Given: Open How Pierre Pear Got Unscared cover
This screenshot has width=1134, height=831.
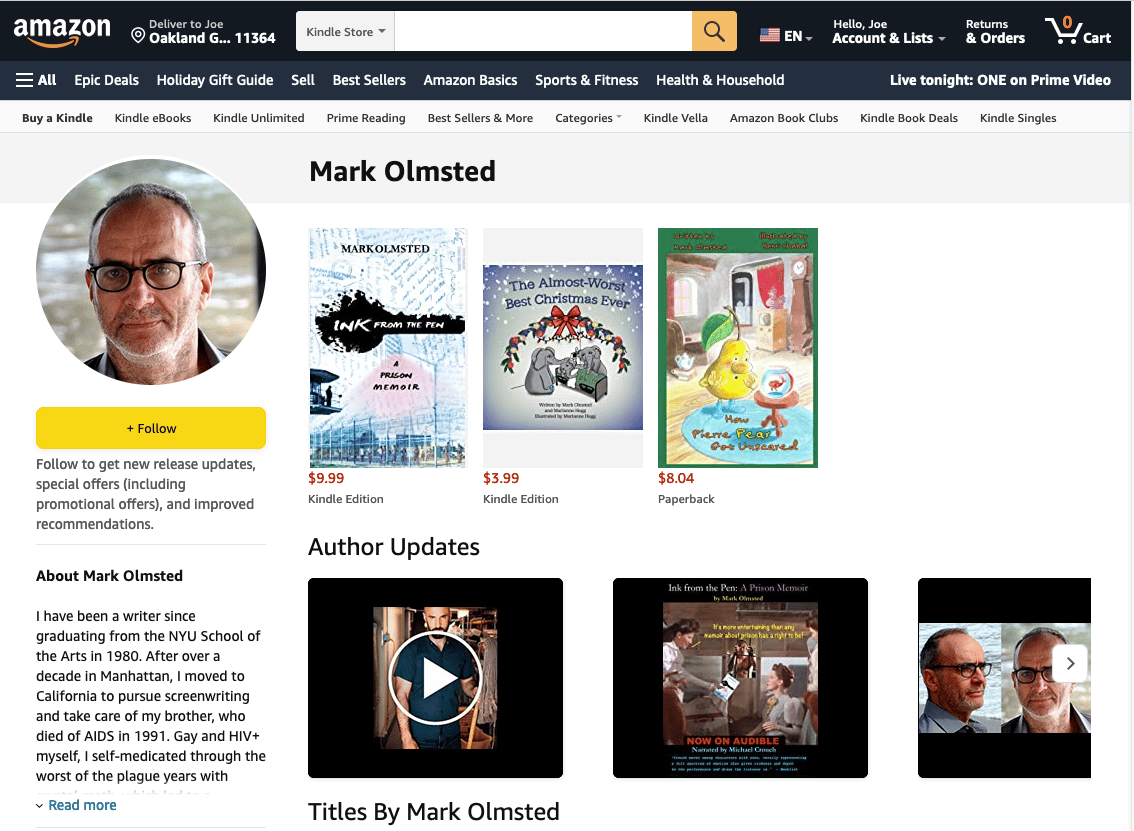Looking at the screenshot, I should coord(738,348).
